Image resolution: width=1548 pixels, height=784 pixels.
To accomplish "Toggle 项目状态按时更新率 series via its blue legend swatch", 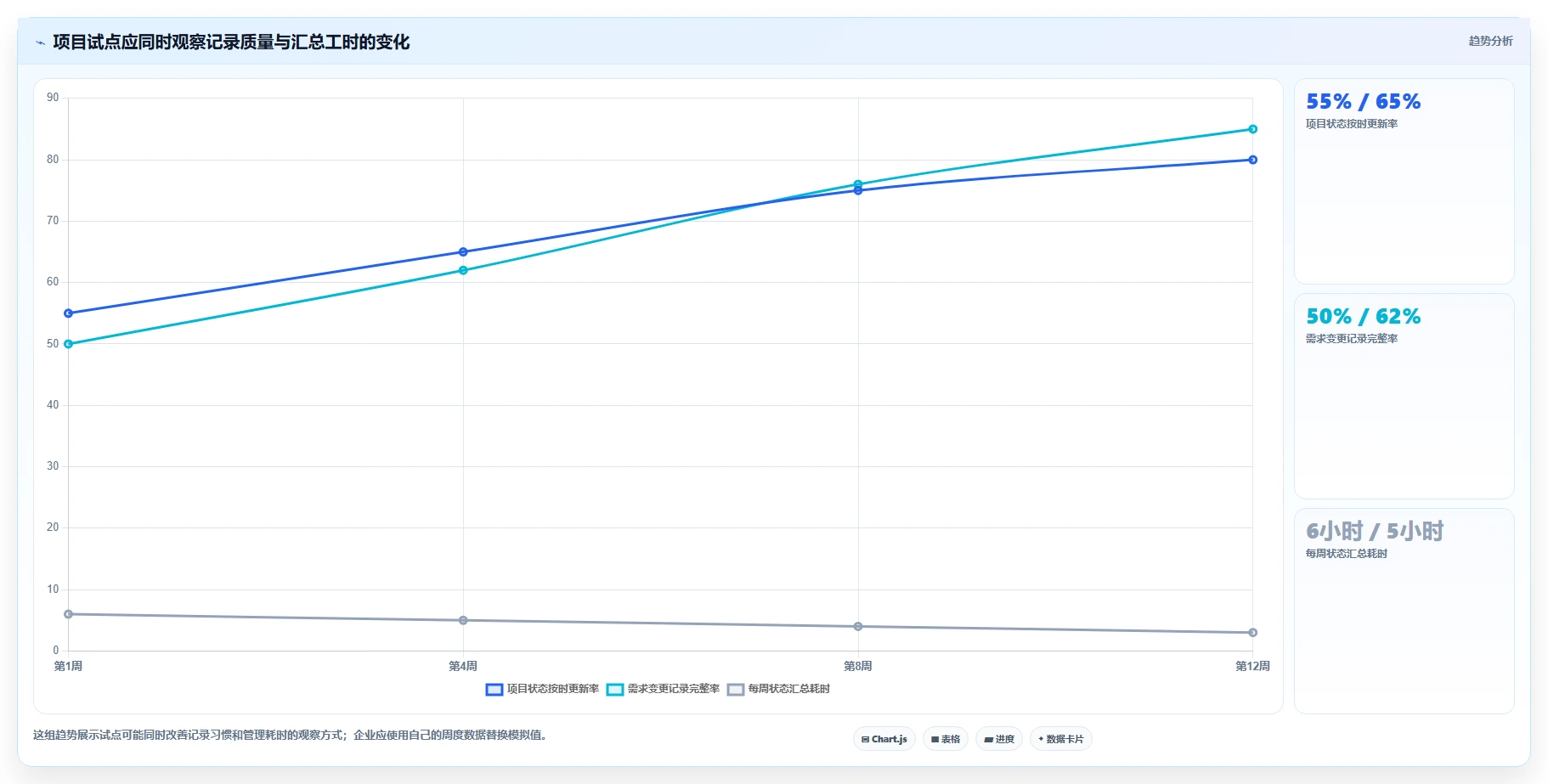I will 494,690.
